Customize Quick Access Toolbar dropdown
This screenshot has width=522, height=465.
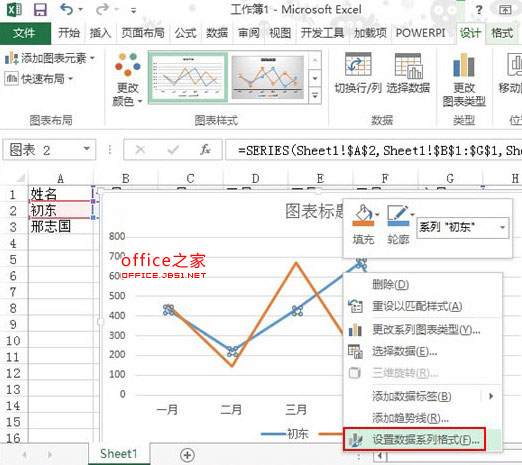pyautogui.click(x=133, y=11)
